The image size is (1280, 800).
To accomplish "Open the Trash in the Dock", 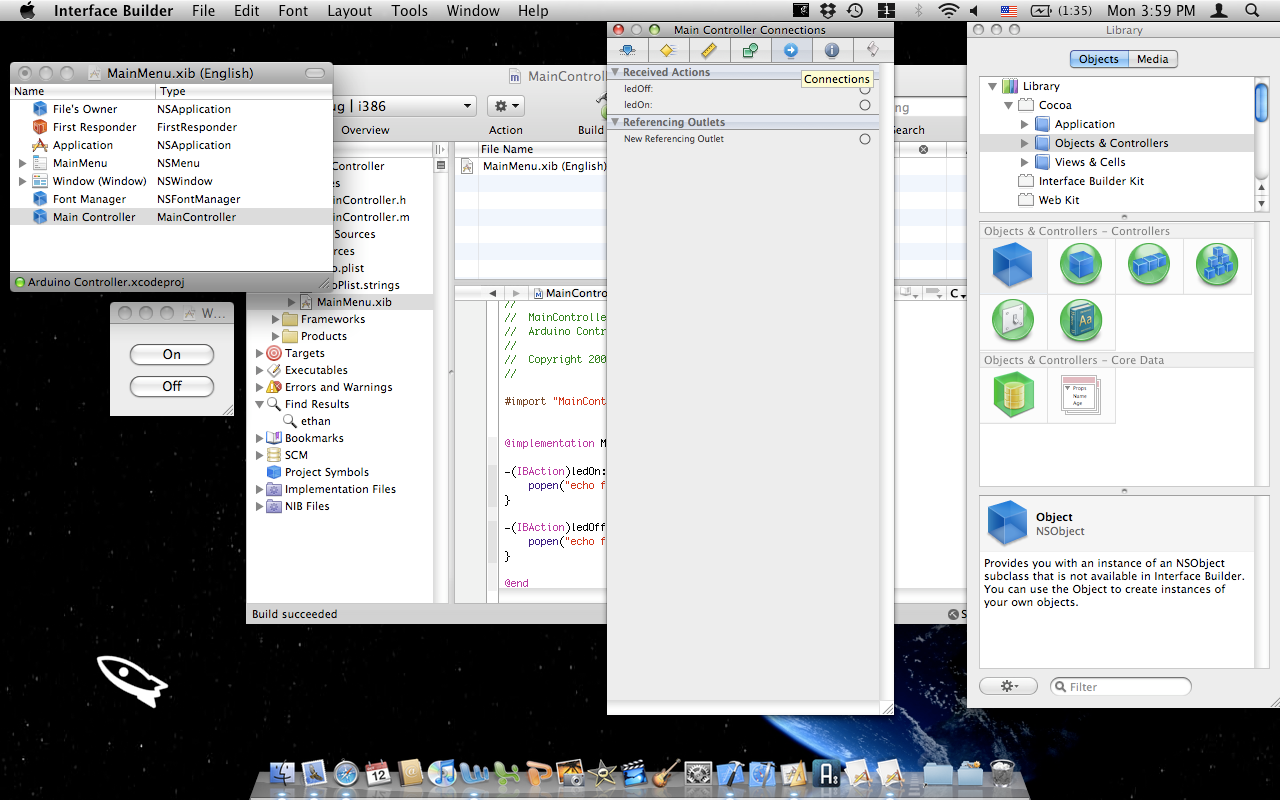I will [x=1001, y=773].
